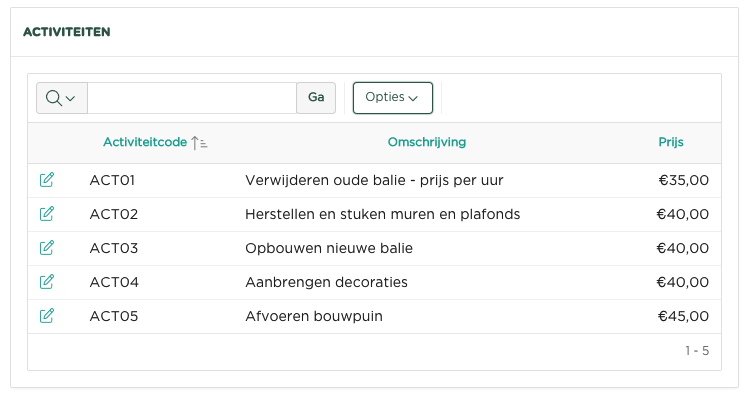Open the edit icon for ACT02
Image resolution: width=745 pixels, height=398 pixels.
(47, 214)
